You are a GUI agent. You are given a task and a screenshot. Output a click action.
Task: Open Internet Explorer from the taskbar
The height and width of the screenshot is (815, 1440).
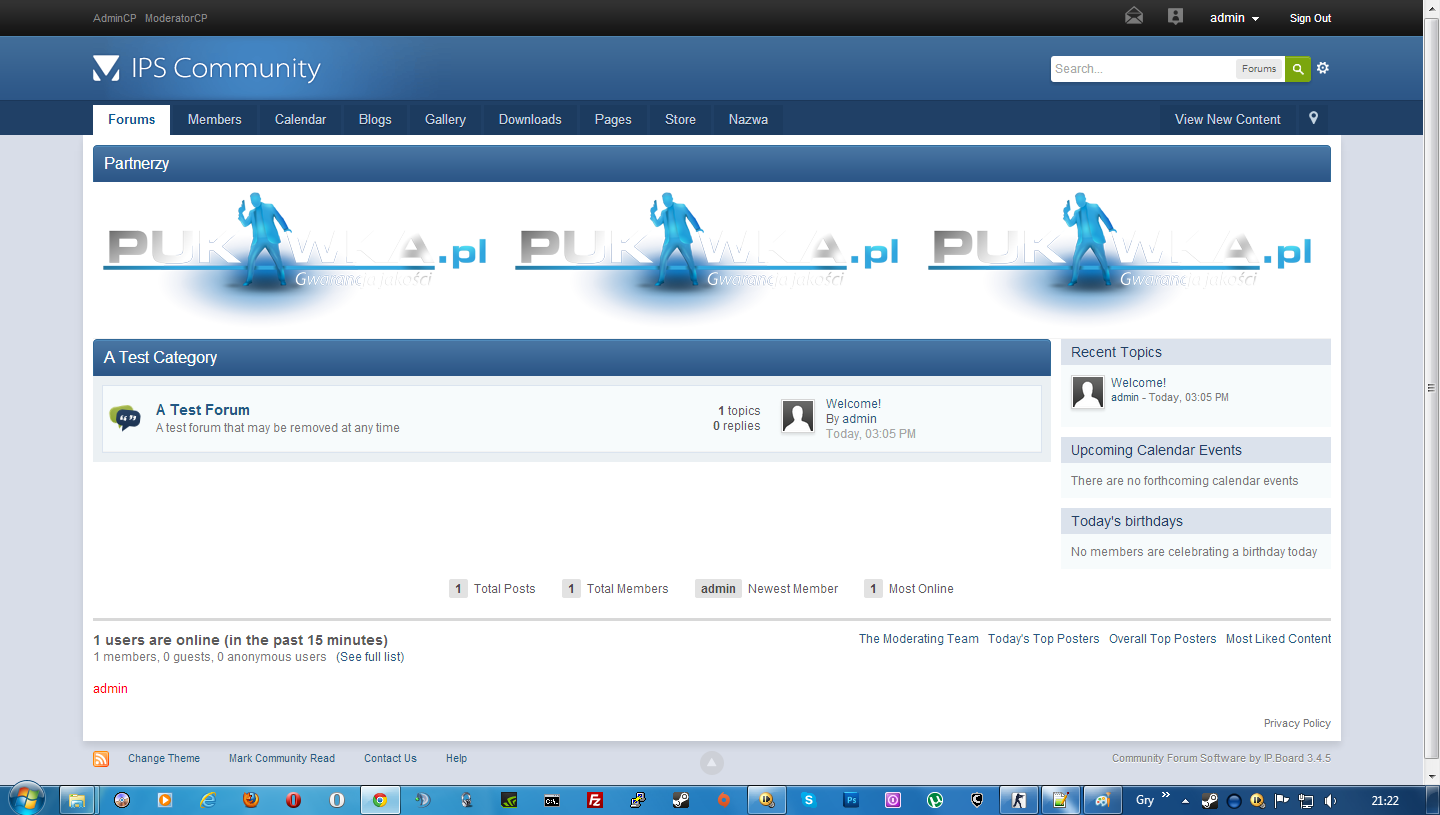(x=208, y=800)
